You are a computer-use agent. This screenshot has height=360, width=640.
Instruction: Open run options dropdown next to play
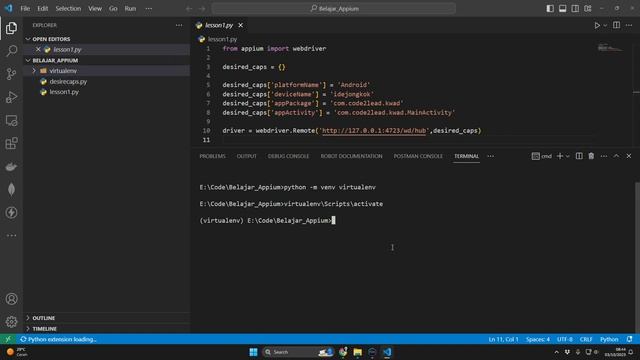point(605,25)
